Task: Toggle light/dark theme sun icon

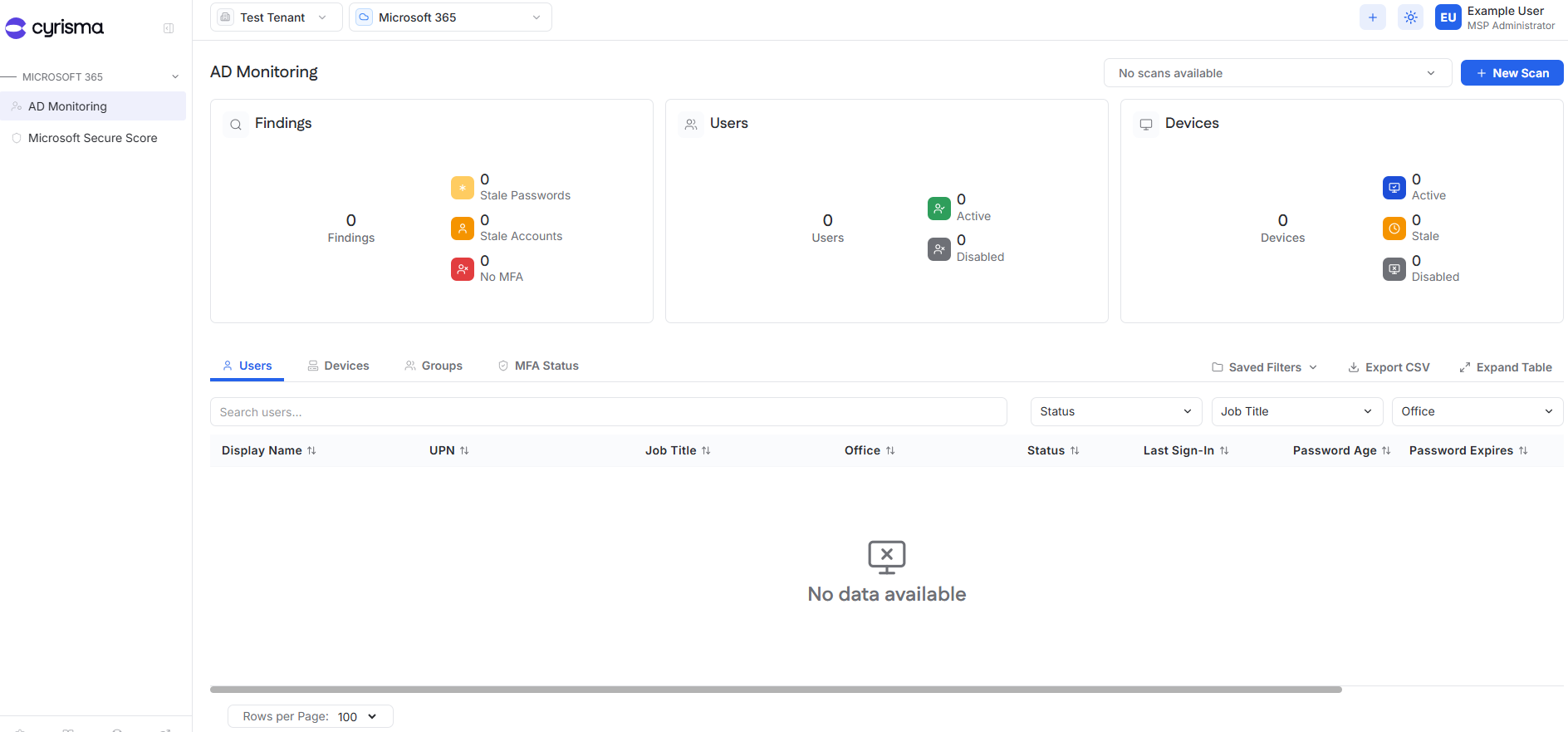Action: pos(1411,17)
